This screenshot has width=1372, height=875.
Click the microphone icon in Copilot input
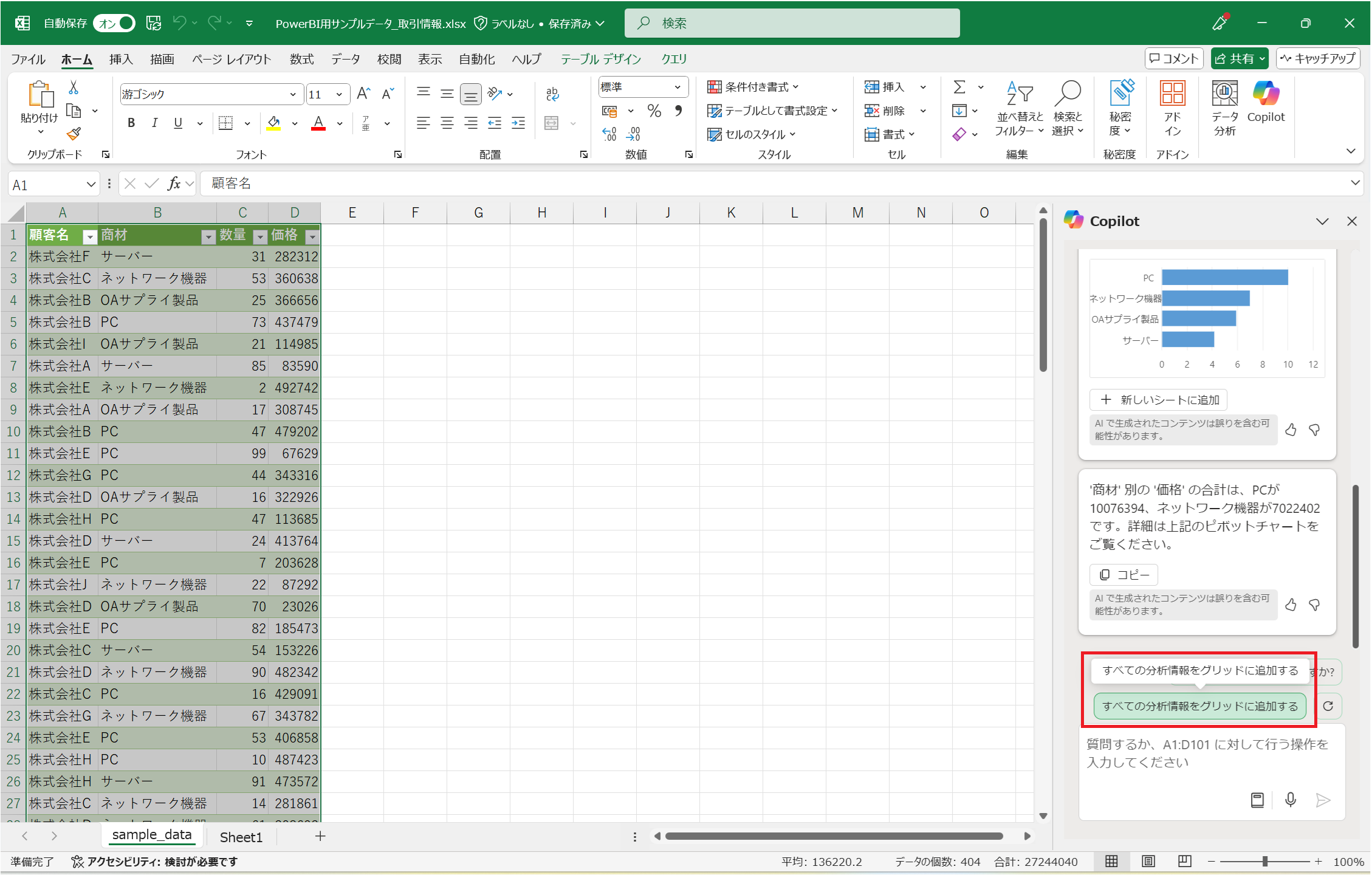tap(1291, 800)
